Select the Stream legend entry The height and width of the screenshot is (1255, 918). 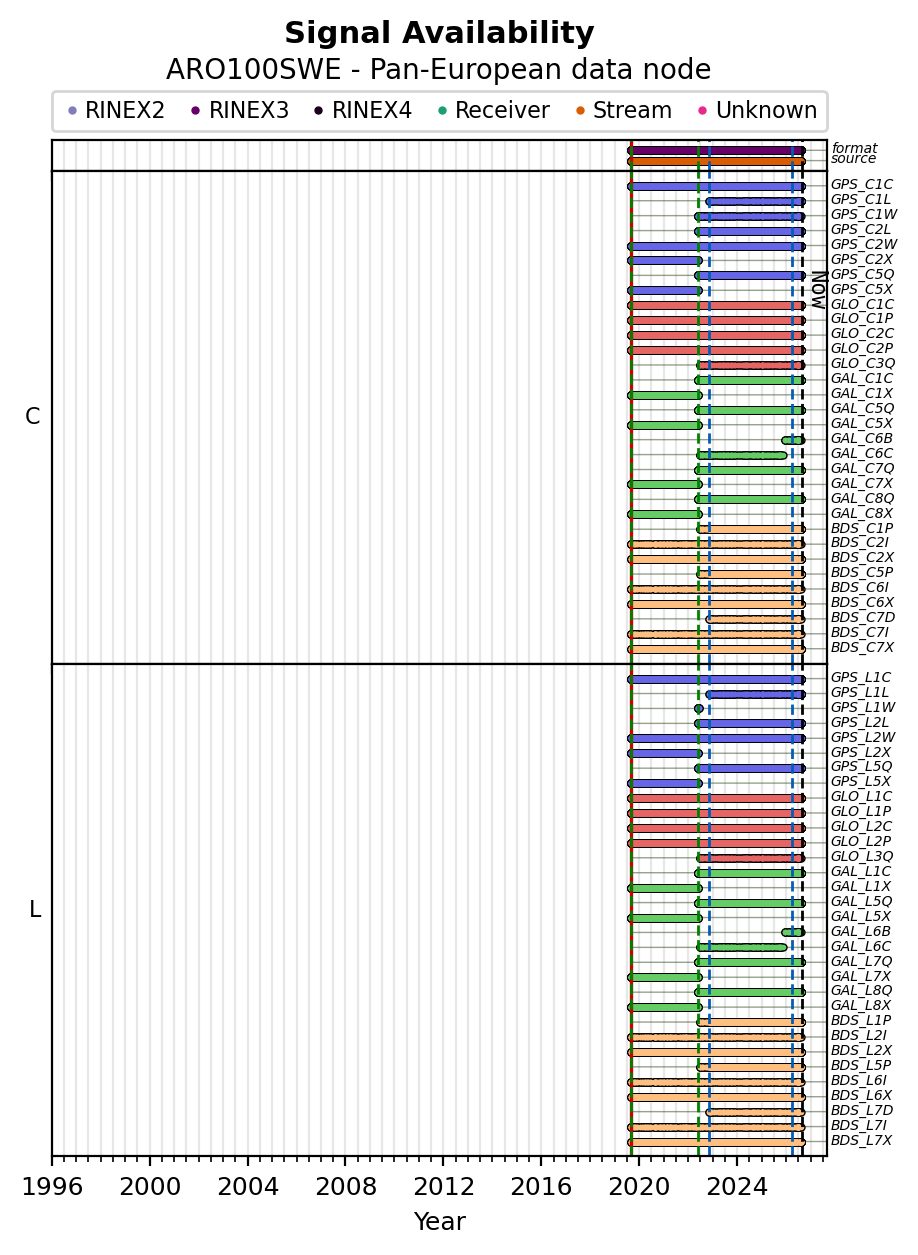click(x=622, y=111)
